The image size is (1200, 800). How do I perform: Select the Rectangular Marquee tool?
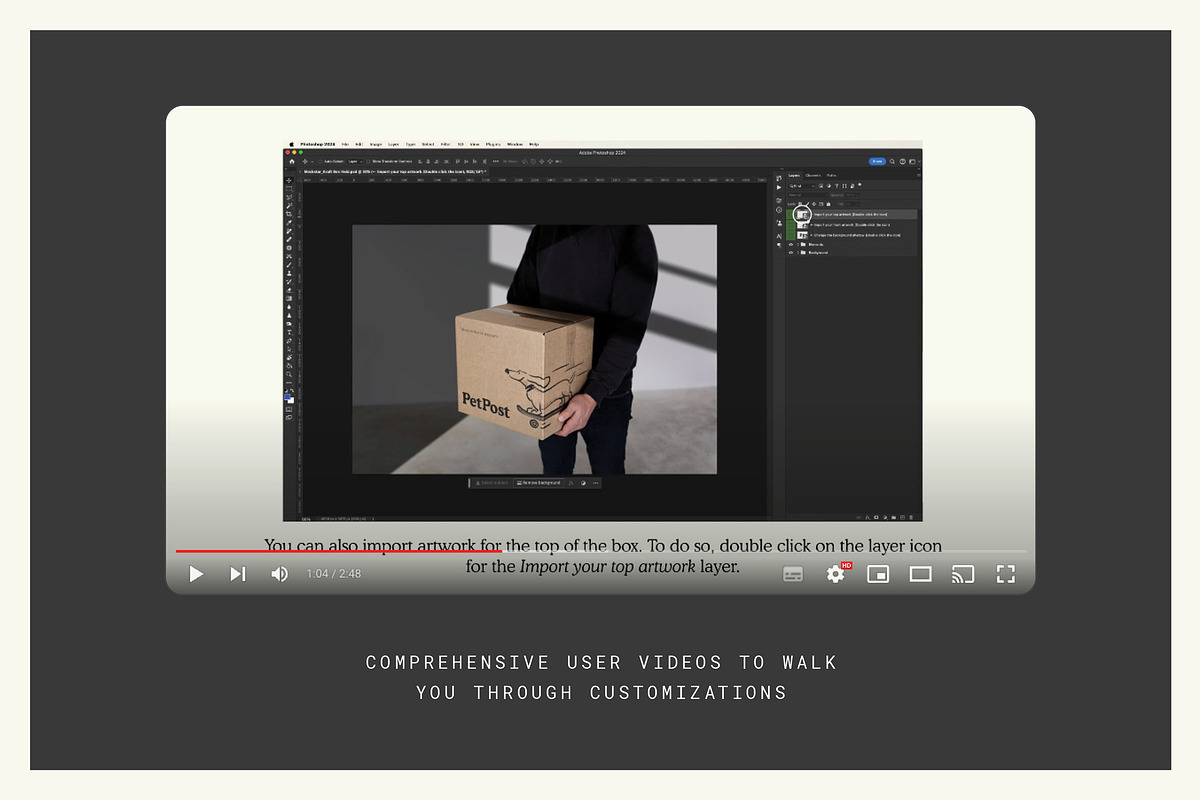coord(289,188)
